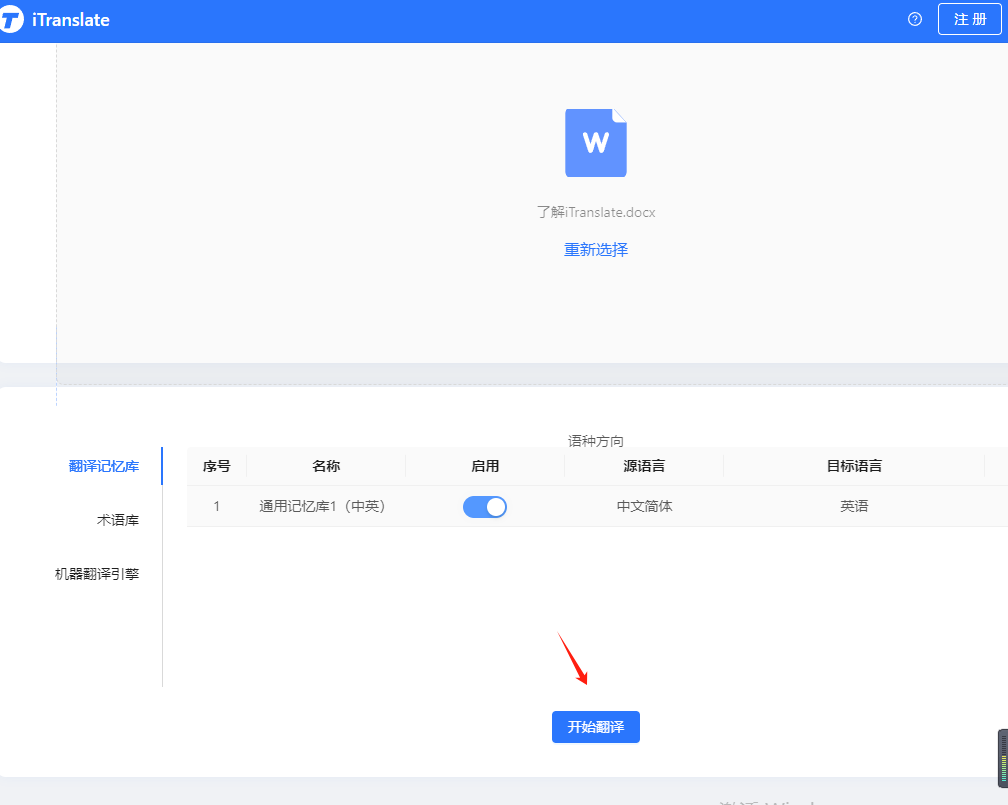Click the 源语言 column header
Image resolution: width=1008 pixels, height=805 pixels.
644,466
